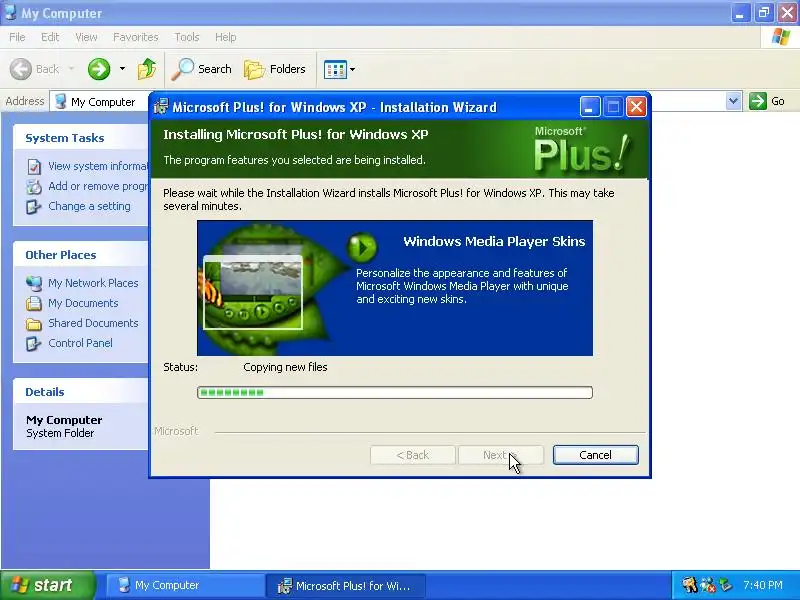800x600 pixels.
Task: Open the Edit menu
Action: tap(50, 37)
